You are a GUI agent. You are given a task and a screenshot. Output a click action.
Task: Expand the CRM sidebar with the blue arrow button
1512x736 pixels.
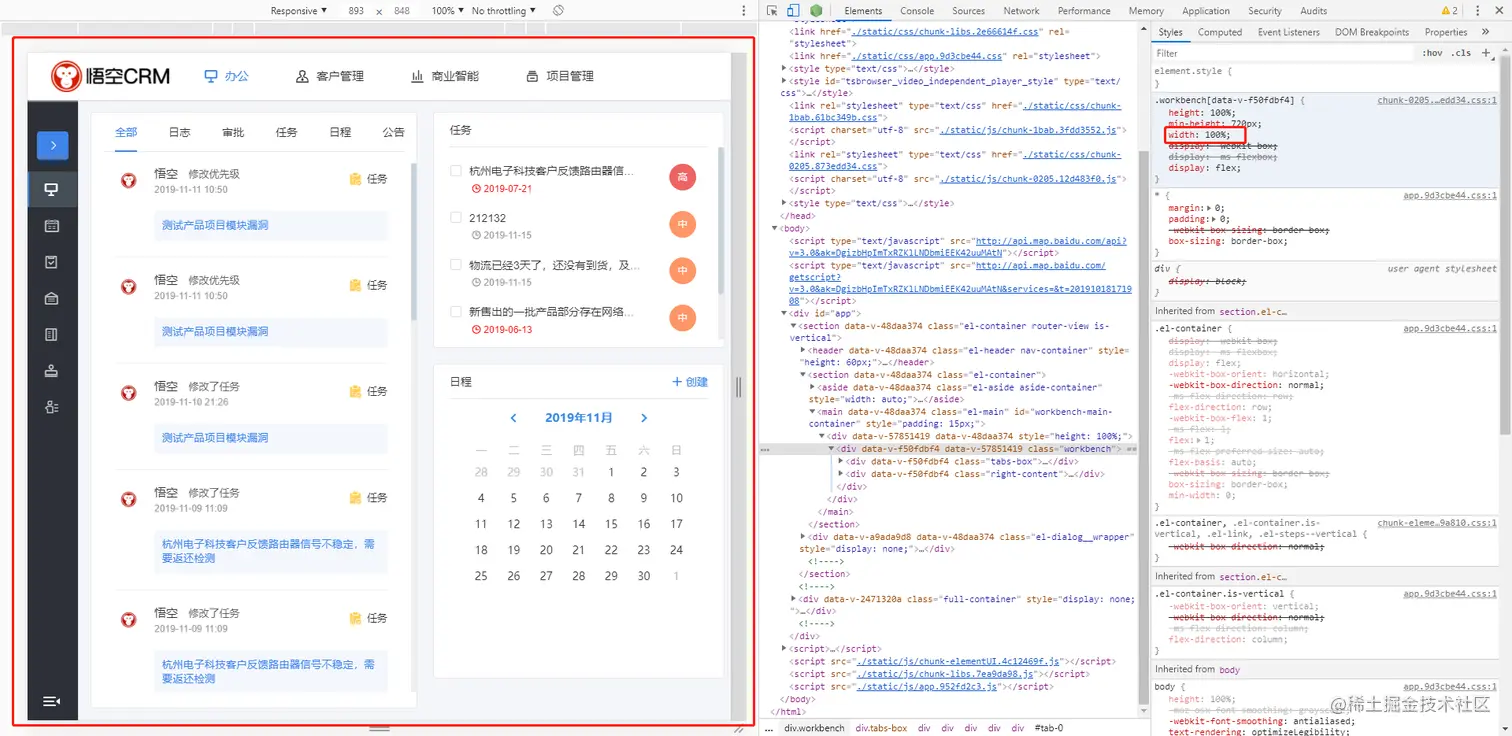point(52,145)
